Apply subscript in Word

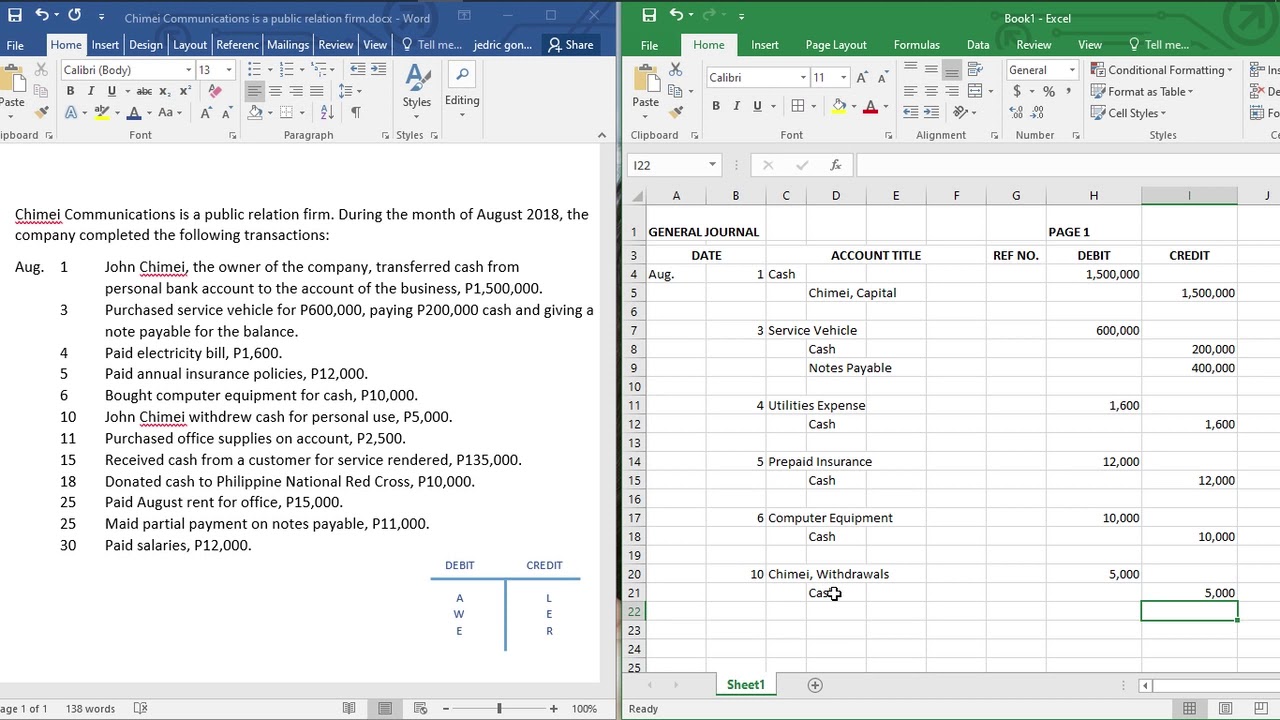click(x=166, y=91)
